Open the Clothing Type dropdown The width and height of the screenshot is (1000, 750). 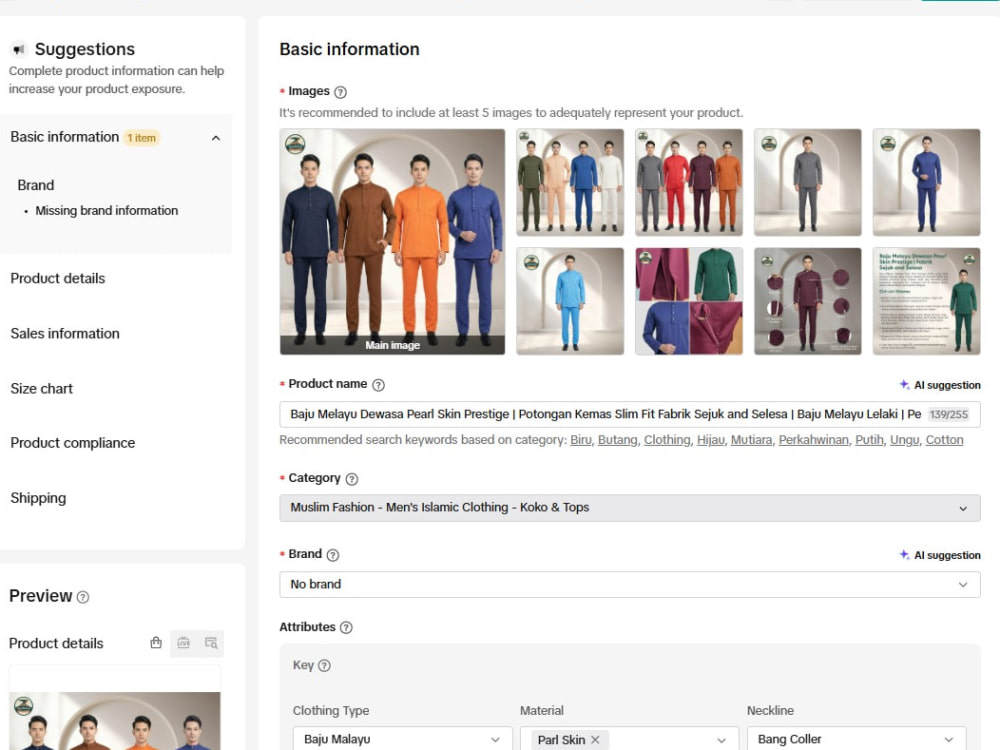[402, 739]
